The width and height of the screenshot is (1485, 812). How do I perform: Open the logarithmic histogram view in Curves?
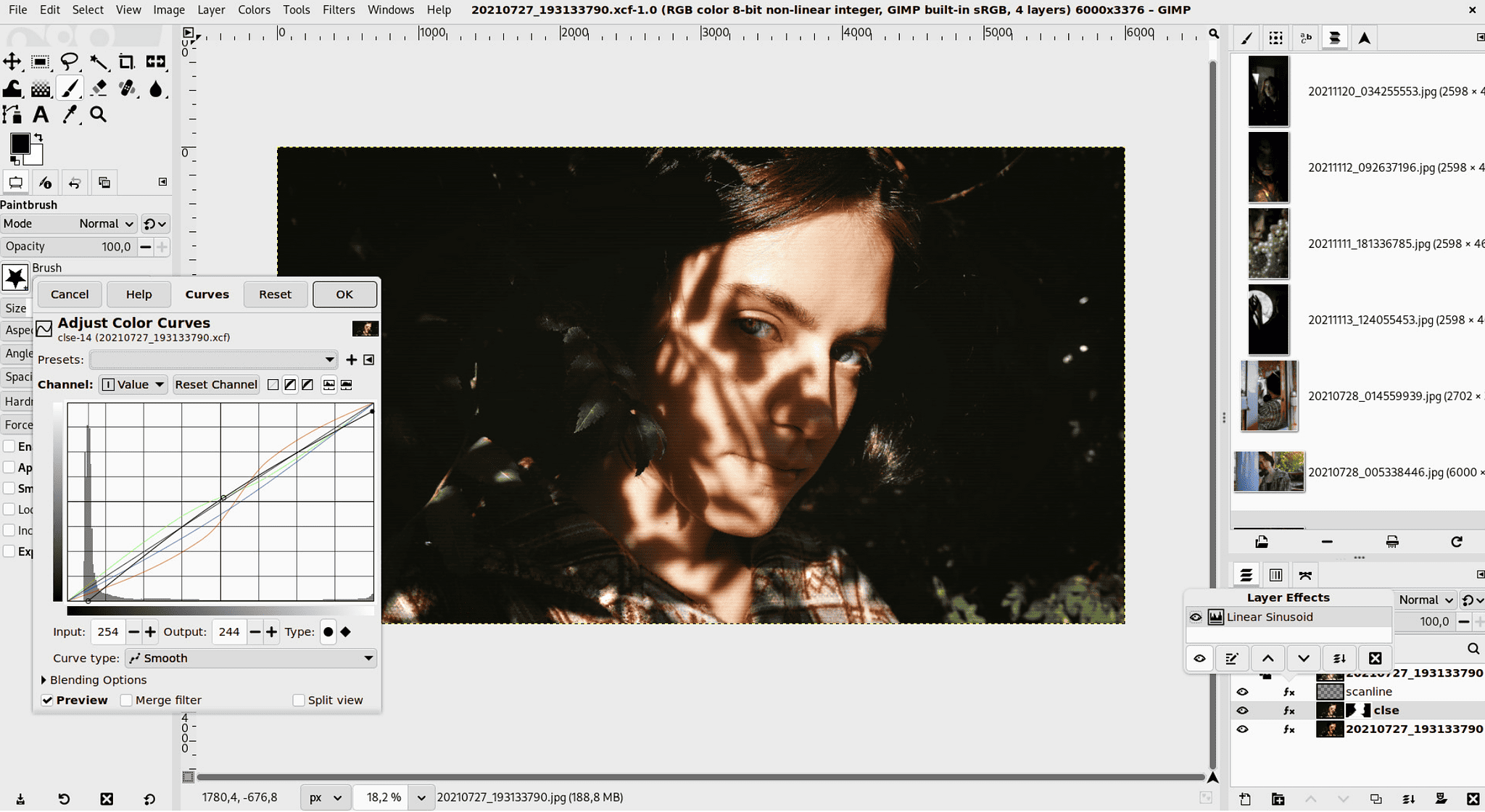[347, 384]
